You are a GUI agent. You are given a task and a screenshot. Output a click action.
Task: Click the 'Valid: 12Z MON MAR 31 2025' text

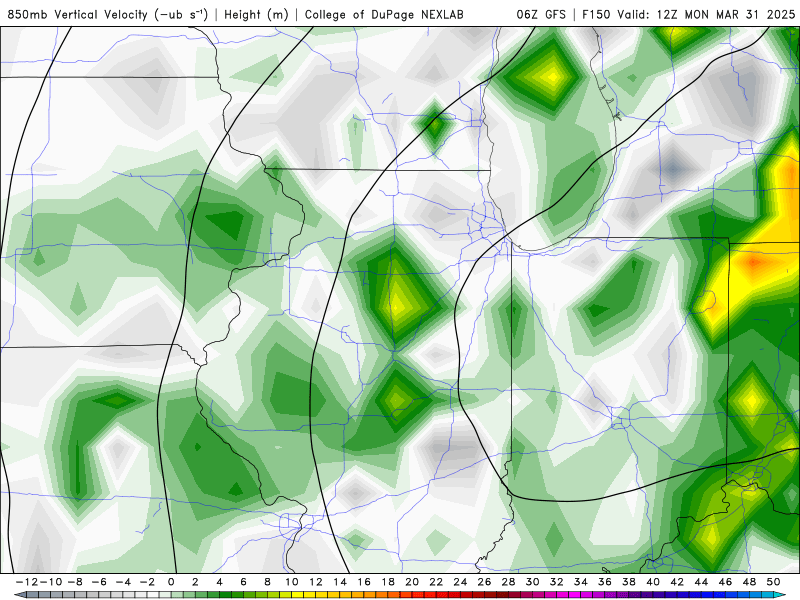click(x=706, y=14)
